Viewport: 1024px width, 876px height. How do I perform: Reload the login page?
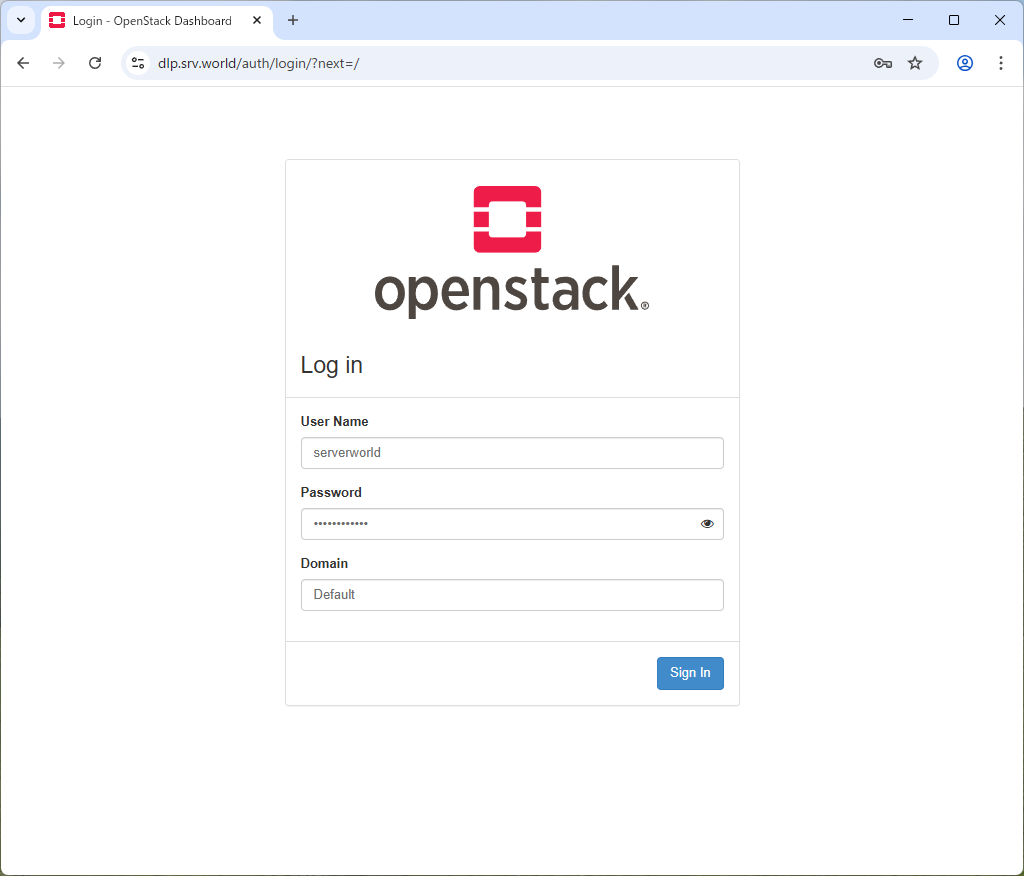(x=95, y=63)
